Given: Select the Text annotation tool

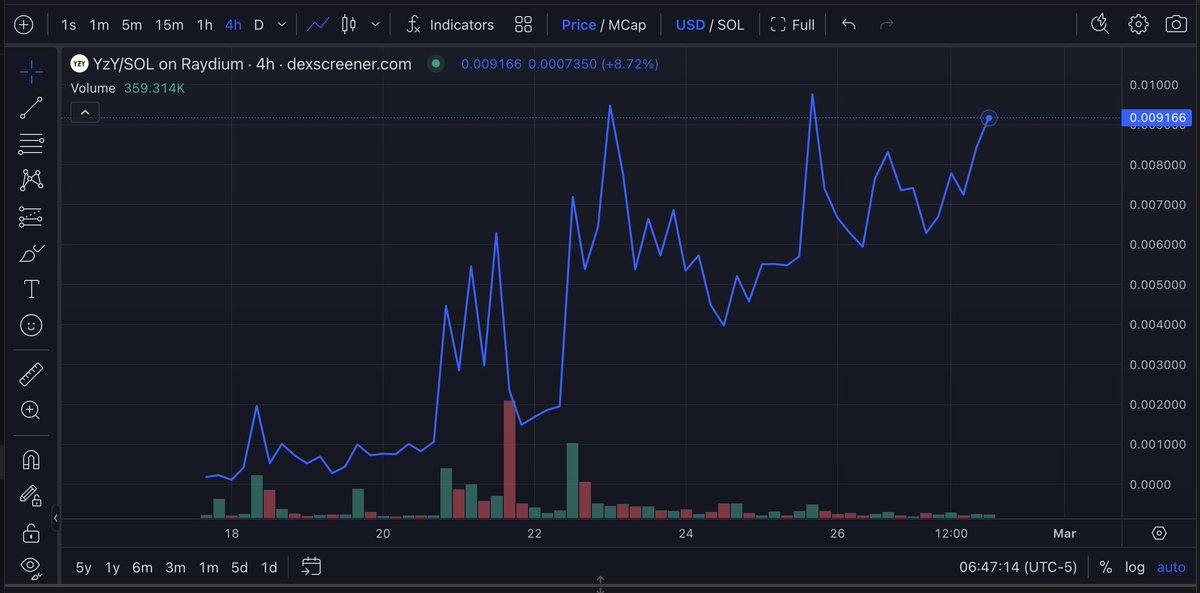Looking at the screenshot, I should click(x=31, y=289).
